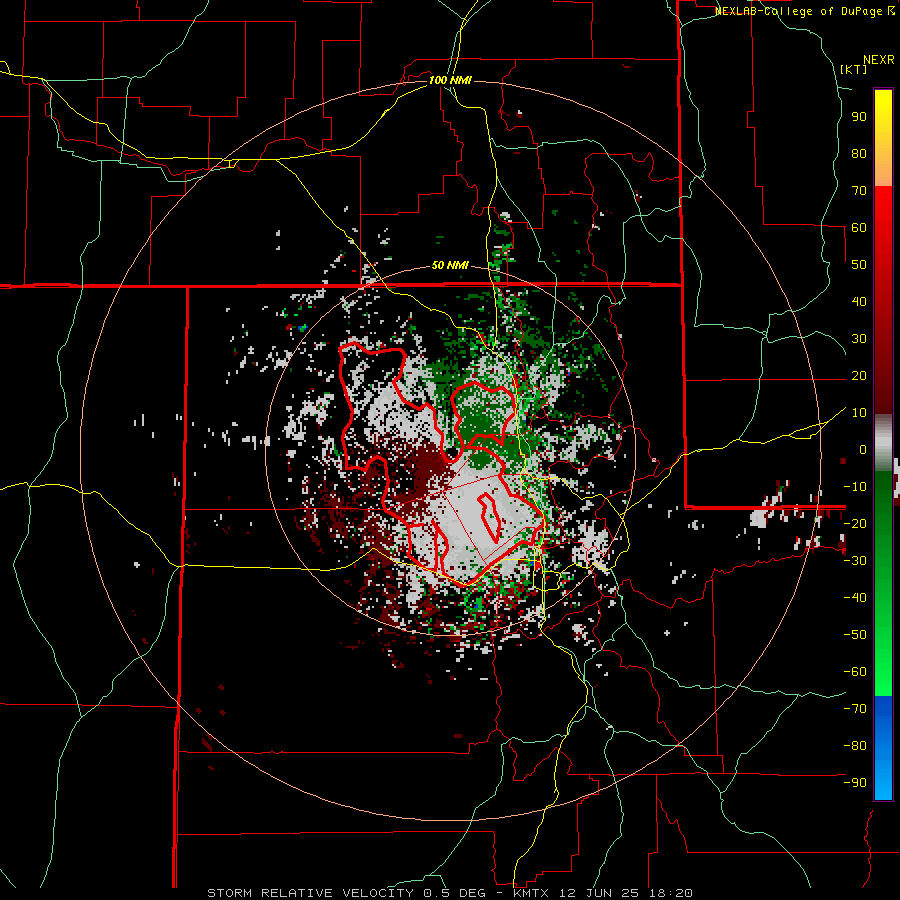The height and width of the screenshot is (900, 900).
Task: Pick the orange segment of the color bar
Action: [883, 169]
